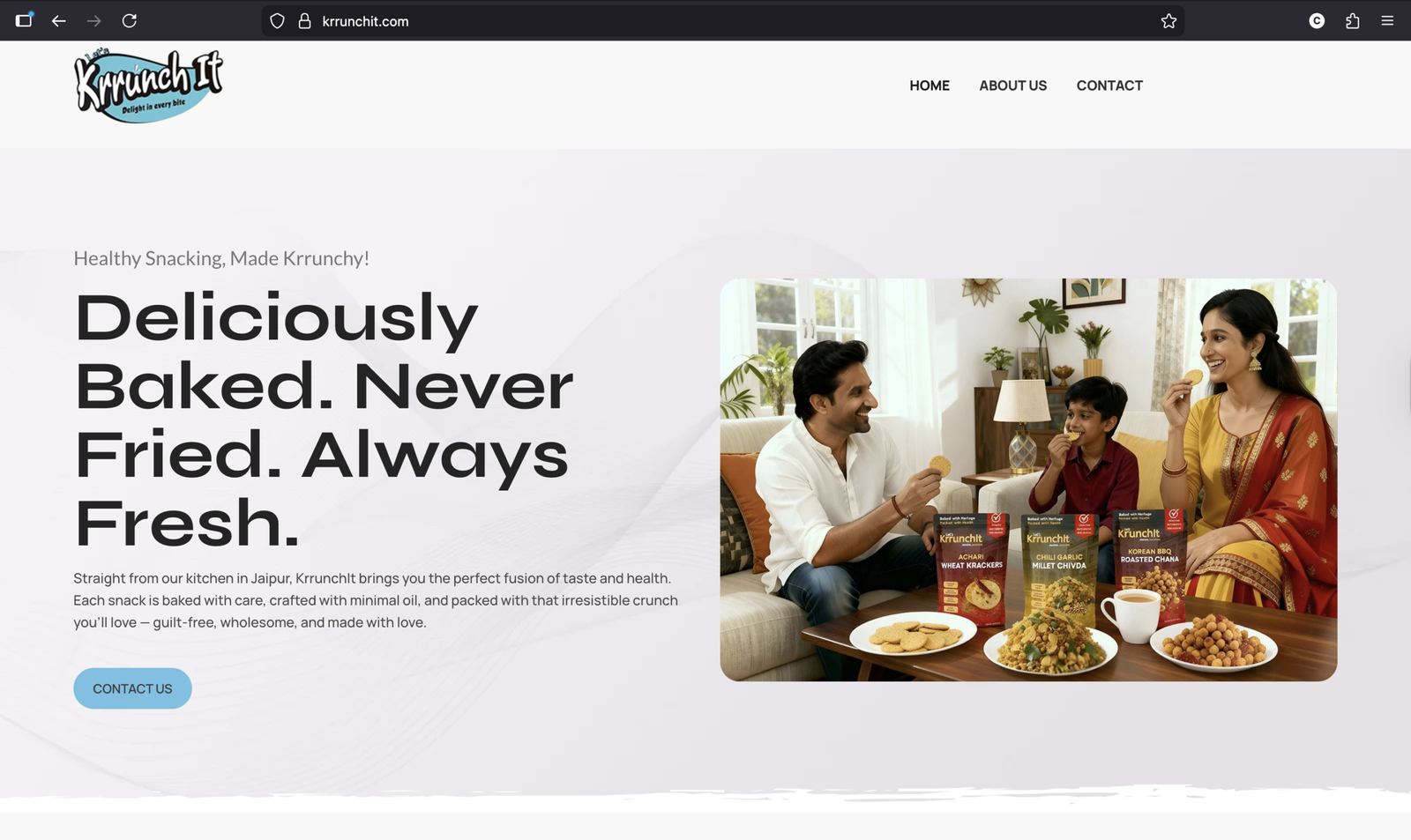Go to the HOME nav item
Screen dimensions: 1411x840
click(x=929, y=85)
